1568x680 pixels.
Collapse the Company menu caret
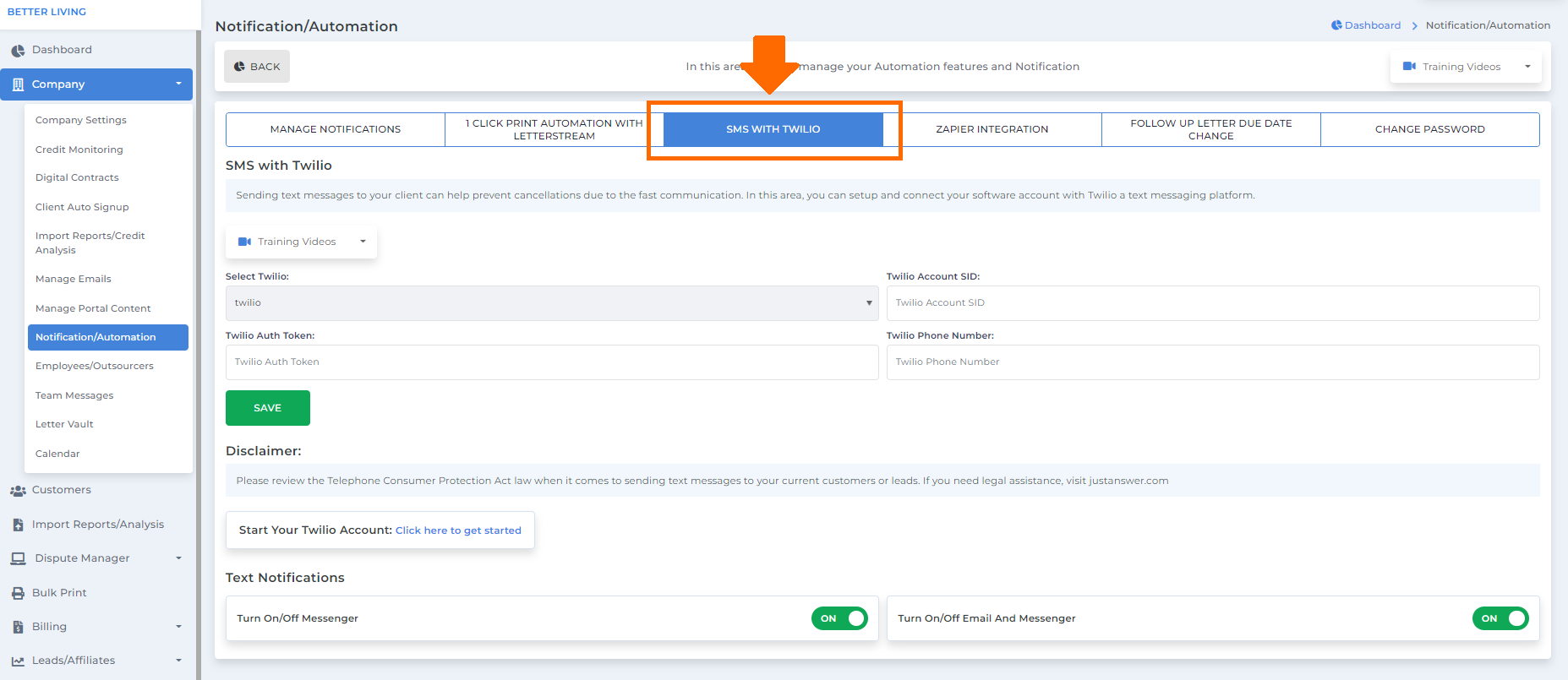click(x=178, y=84)
